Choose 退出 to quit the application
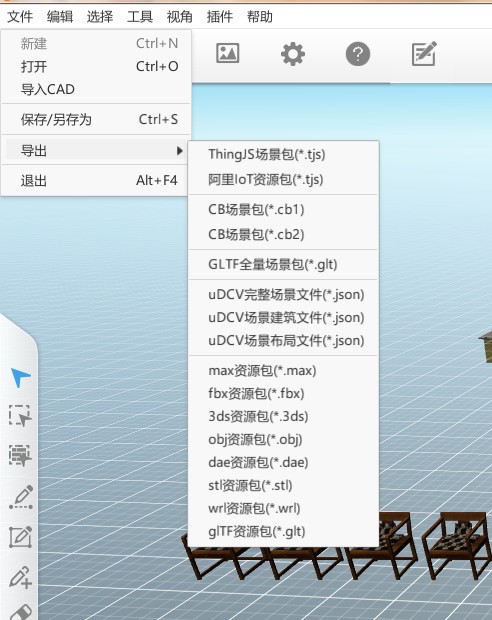The width and height of the screenshot is (492, 620). point(97,181)
